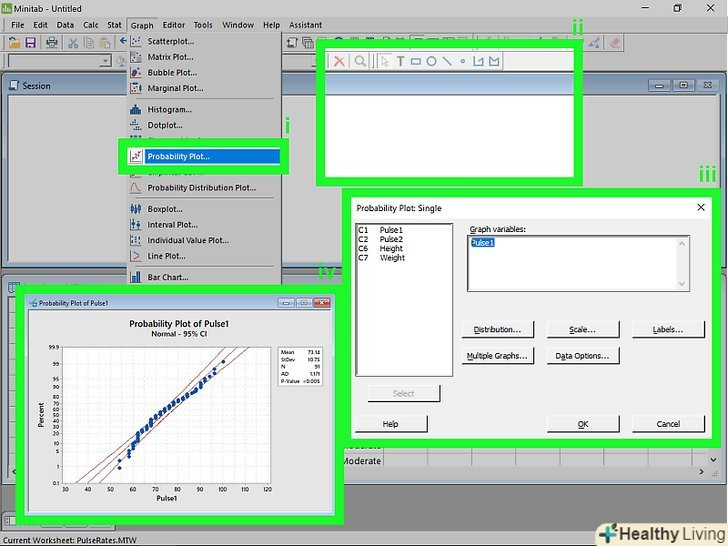This screenshot has width=728, height=546.
Task: Open the Editor menu
Action: click(174, 25)
